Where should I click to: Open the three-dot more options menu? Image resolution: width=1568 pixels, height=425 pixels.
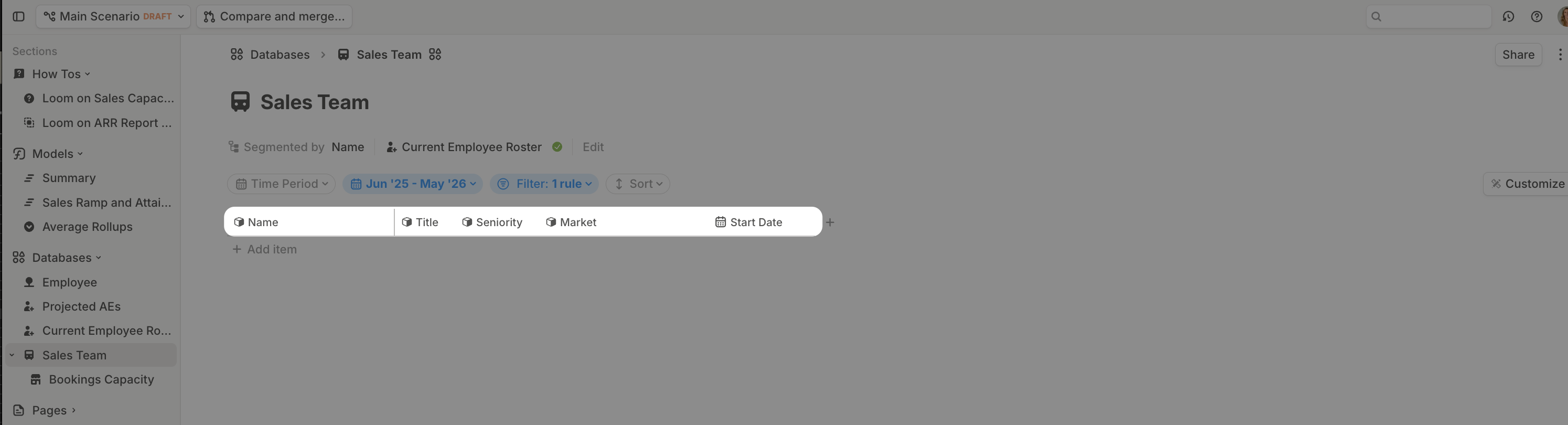click(x=1560, y=54)
